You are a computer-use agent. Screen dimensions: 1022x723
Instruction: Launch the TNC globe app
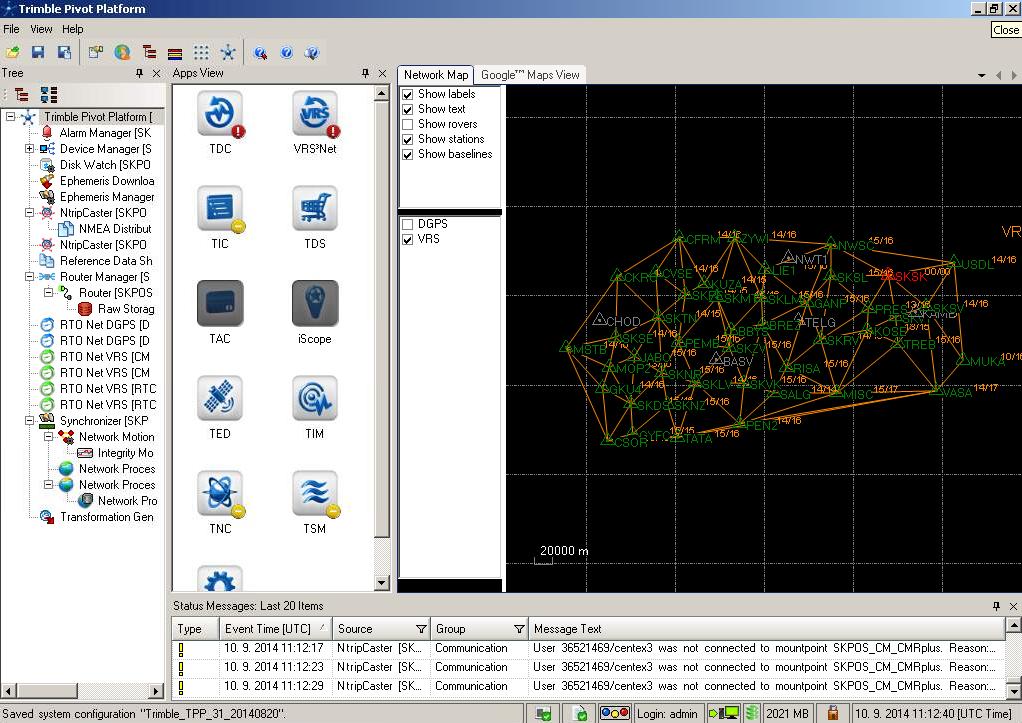pyautogui.click(x=220, y=494)
